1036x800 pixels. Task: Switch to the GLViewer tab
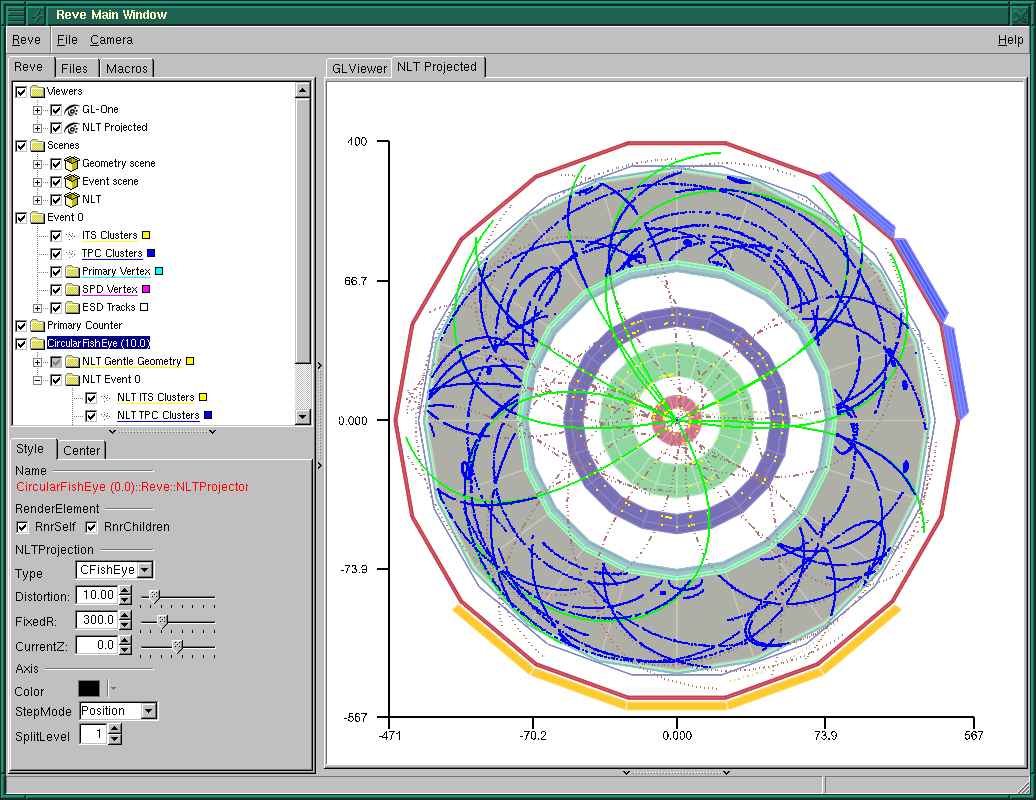358,67
